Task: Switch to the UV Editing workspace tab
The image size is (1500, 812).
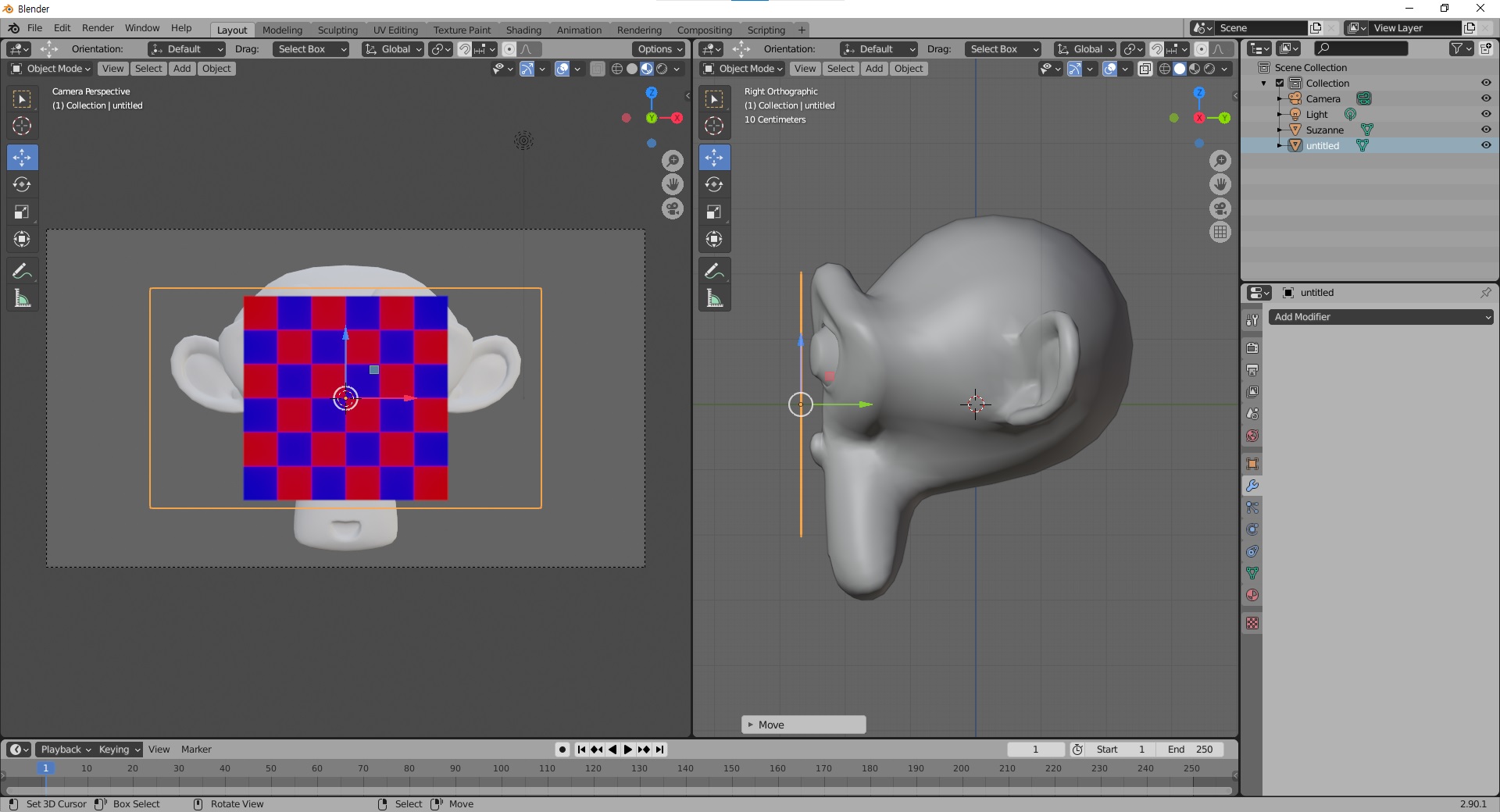Action: 395,30
